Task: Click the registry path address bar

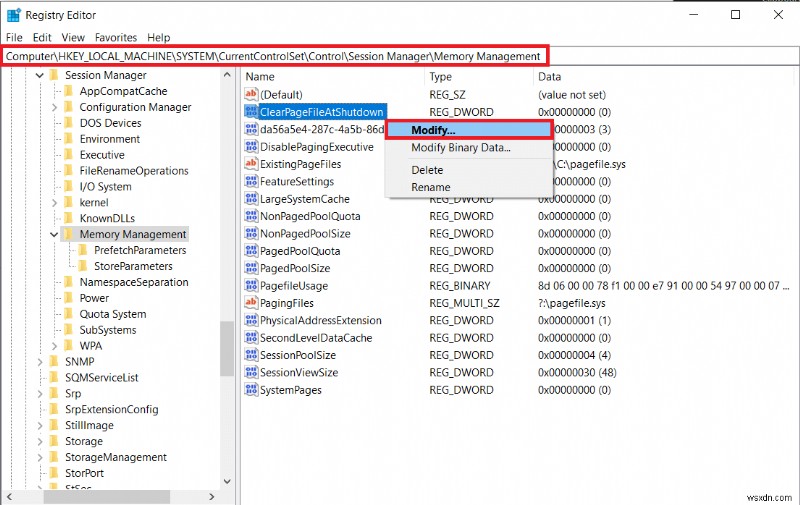Action: (400, 56)
